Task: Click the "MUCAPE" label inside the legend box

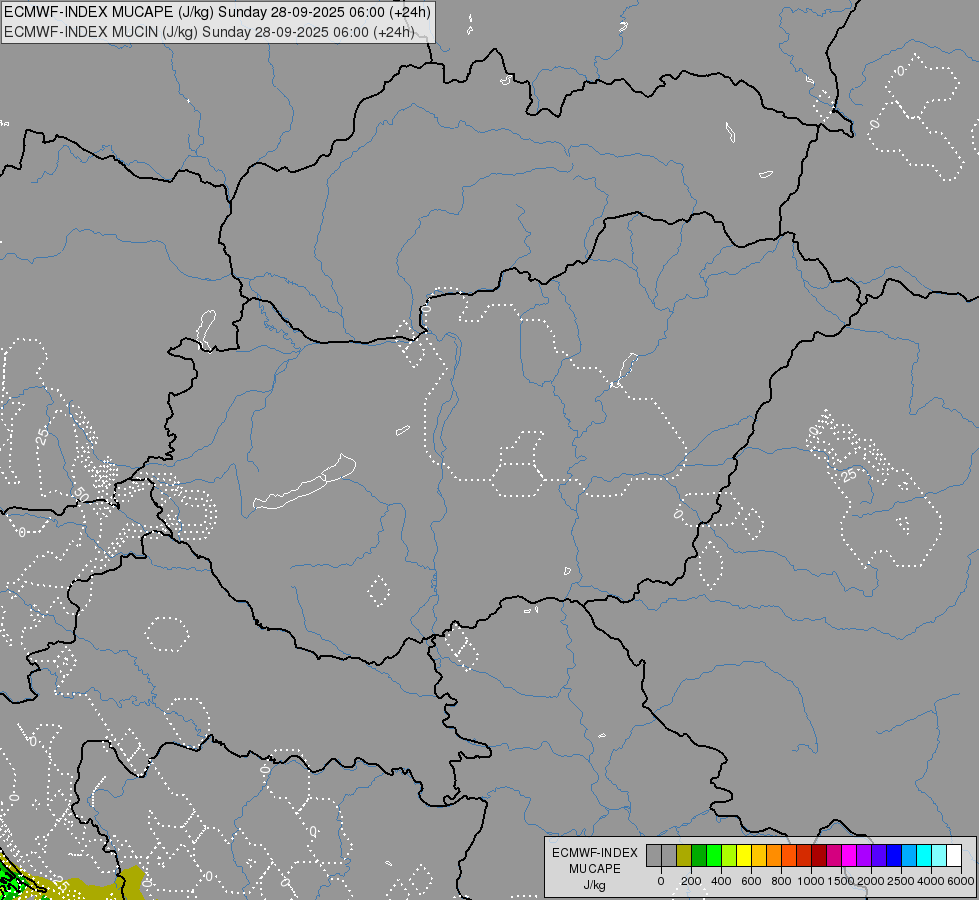Action: 595,869
